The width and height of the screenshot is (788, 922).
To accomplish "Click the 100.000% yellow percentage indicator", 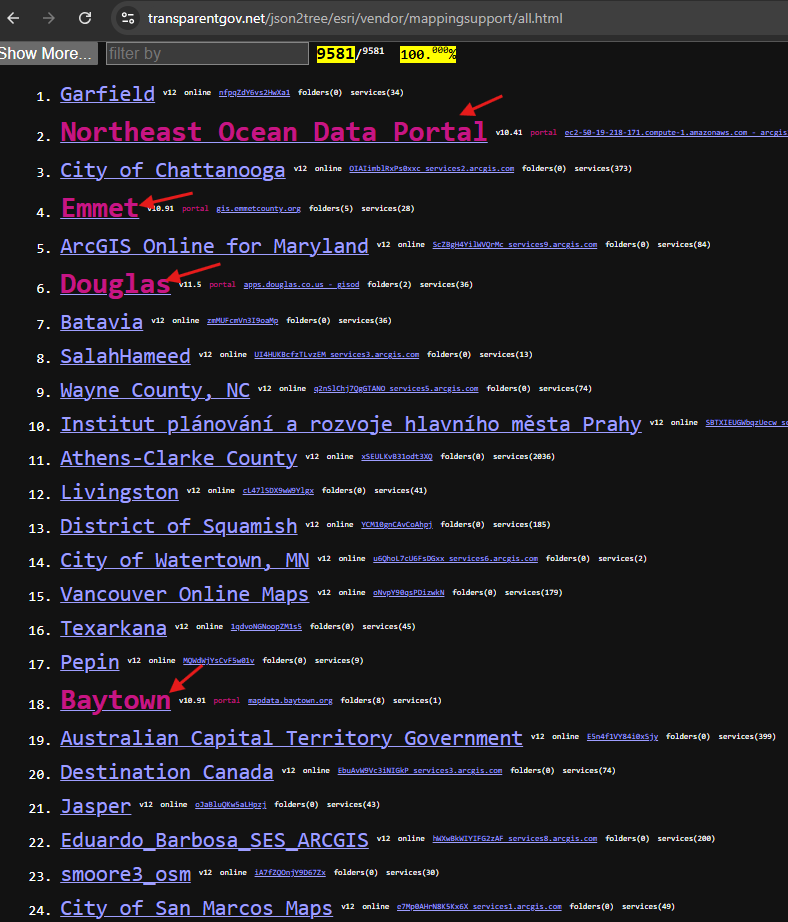I will (428, 54).
